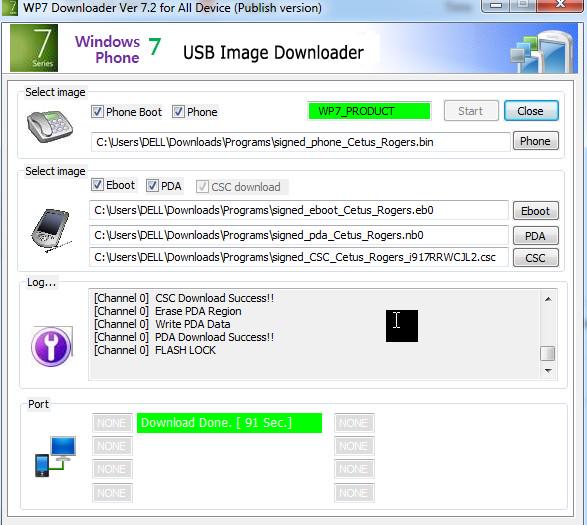This screenshot has height=525, width=587.
Task: Uncheck the Phone checkbox
Action: 178,112
